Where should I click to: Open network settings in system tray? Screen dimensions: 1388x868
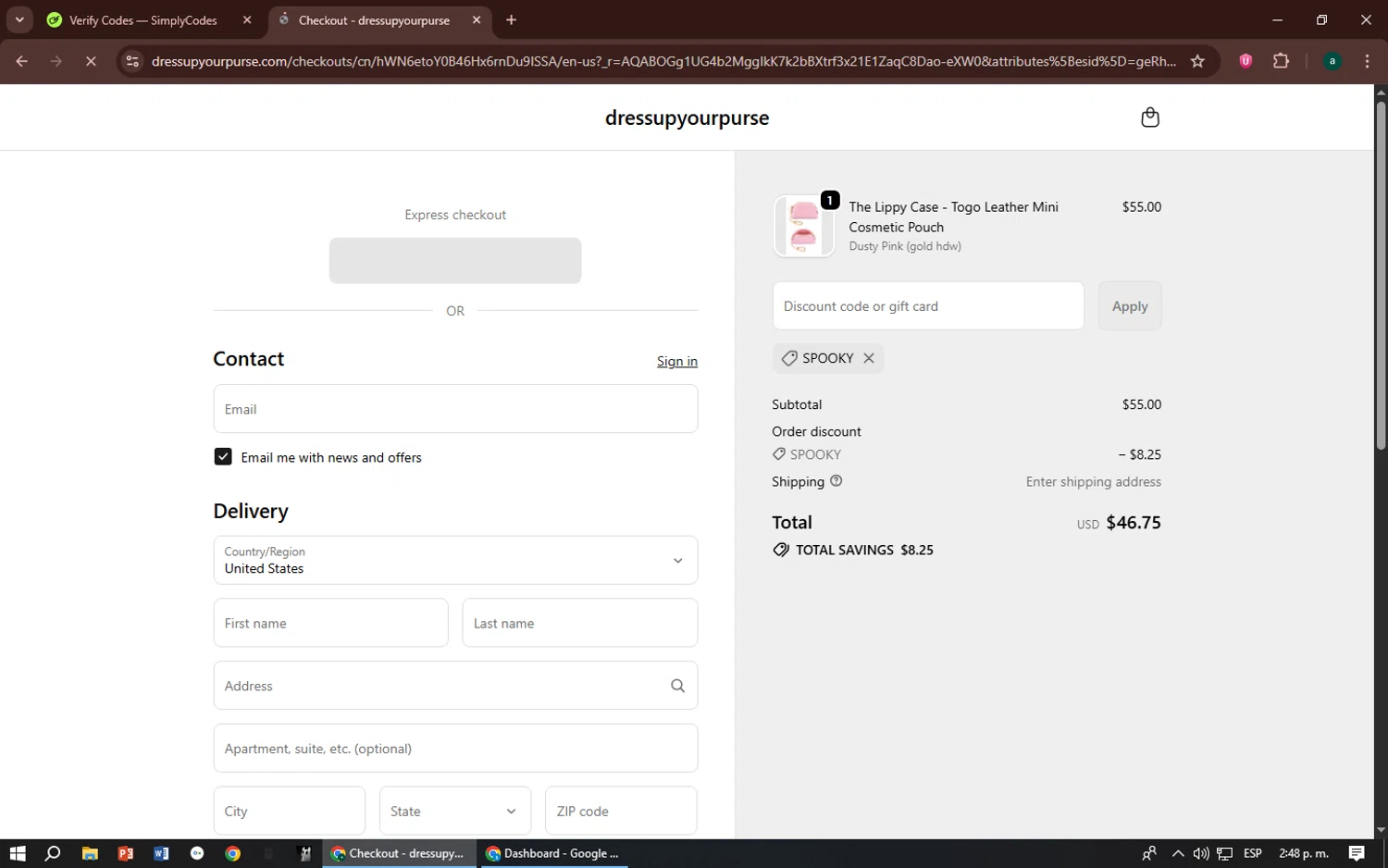pyautogui.click(x=1224, y=853)
